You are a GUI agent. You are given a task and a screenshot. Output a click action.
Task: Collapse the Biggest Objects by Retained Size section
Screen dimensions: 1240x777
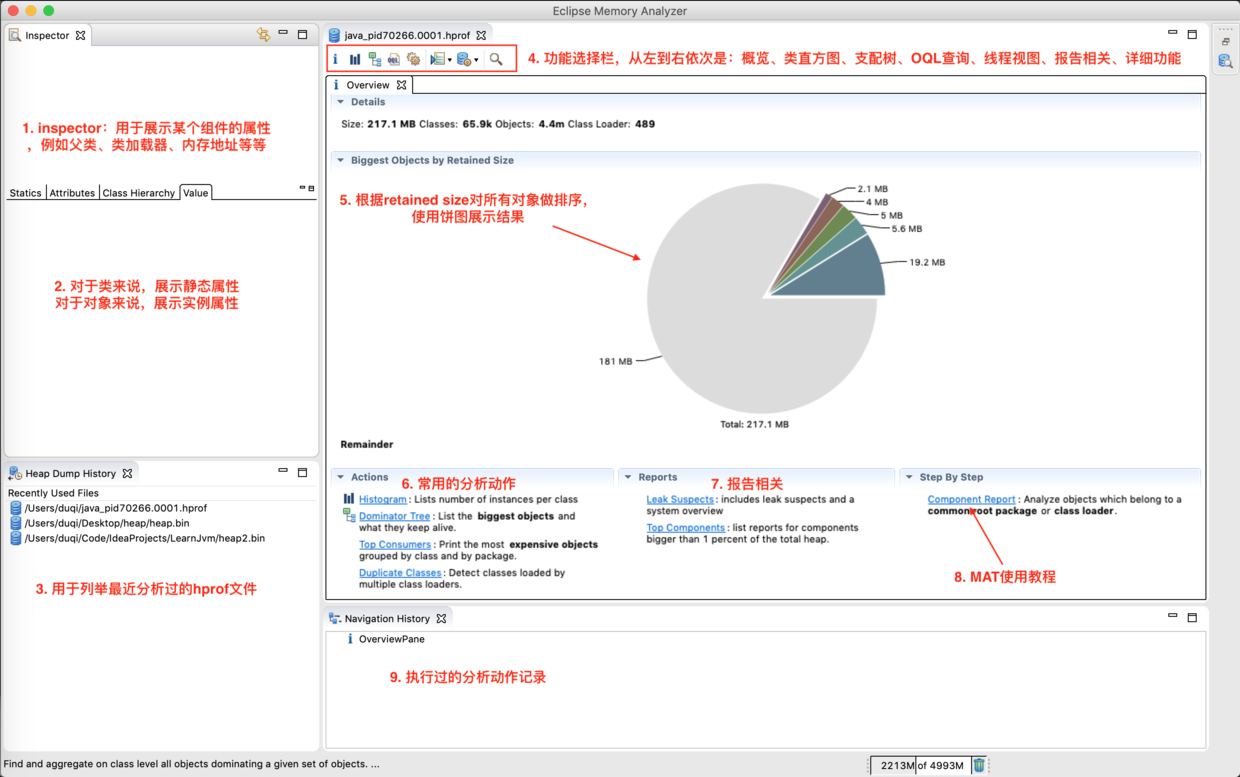coord(340,160)
